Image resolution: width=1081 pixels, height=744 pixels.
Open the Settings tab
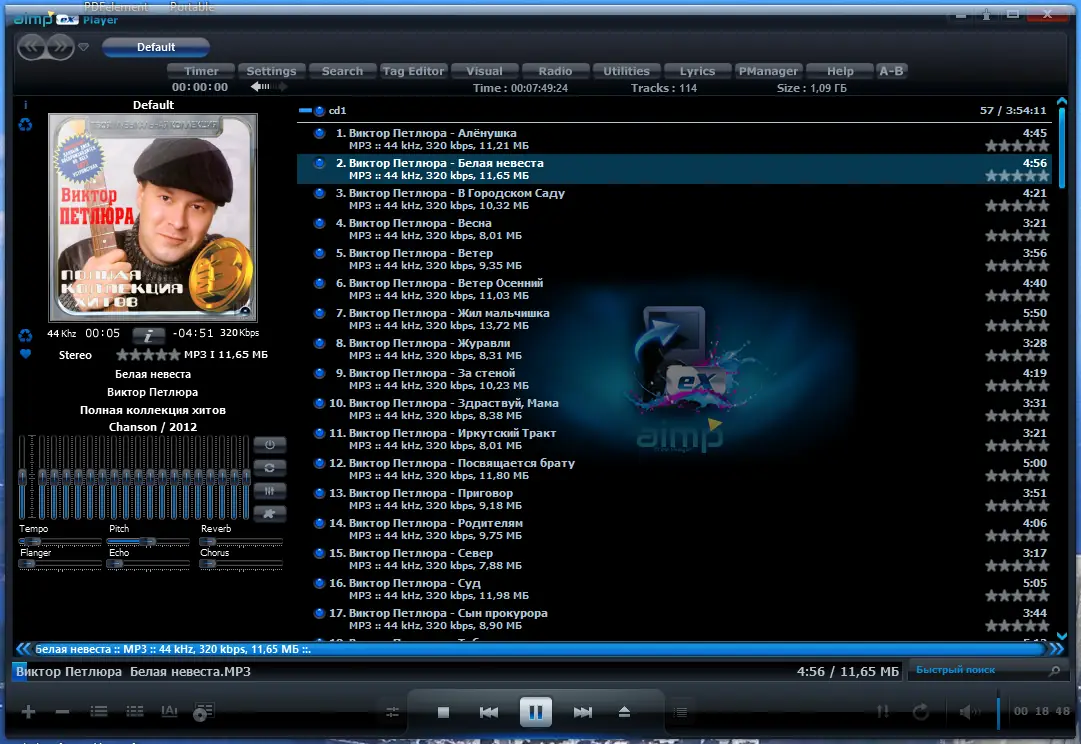pos(271,71)
